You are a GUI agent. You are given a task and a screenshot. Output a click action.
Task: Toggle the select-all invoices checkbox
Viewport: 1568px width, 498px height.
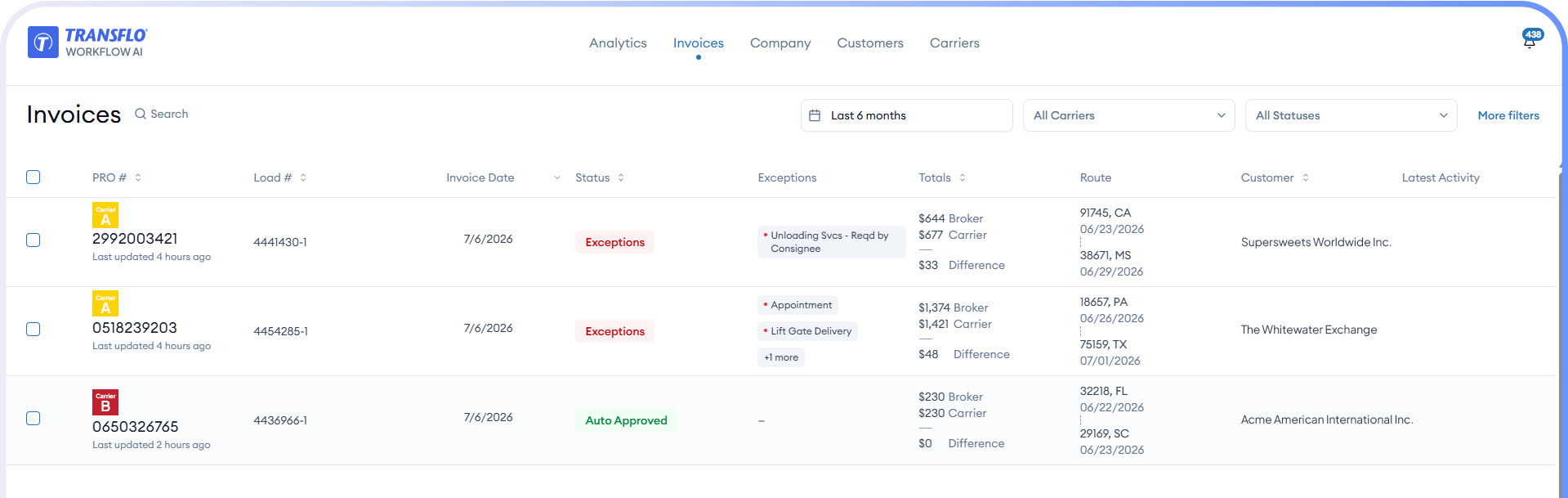pyautogui.click(x=34, y=177)
